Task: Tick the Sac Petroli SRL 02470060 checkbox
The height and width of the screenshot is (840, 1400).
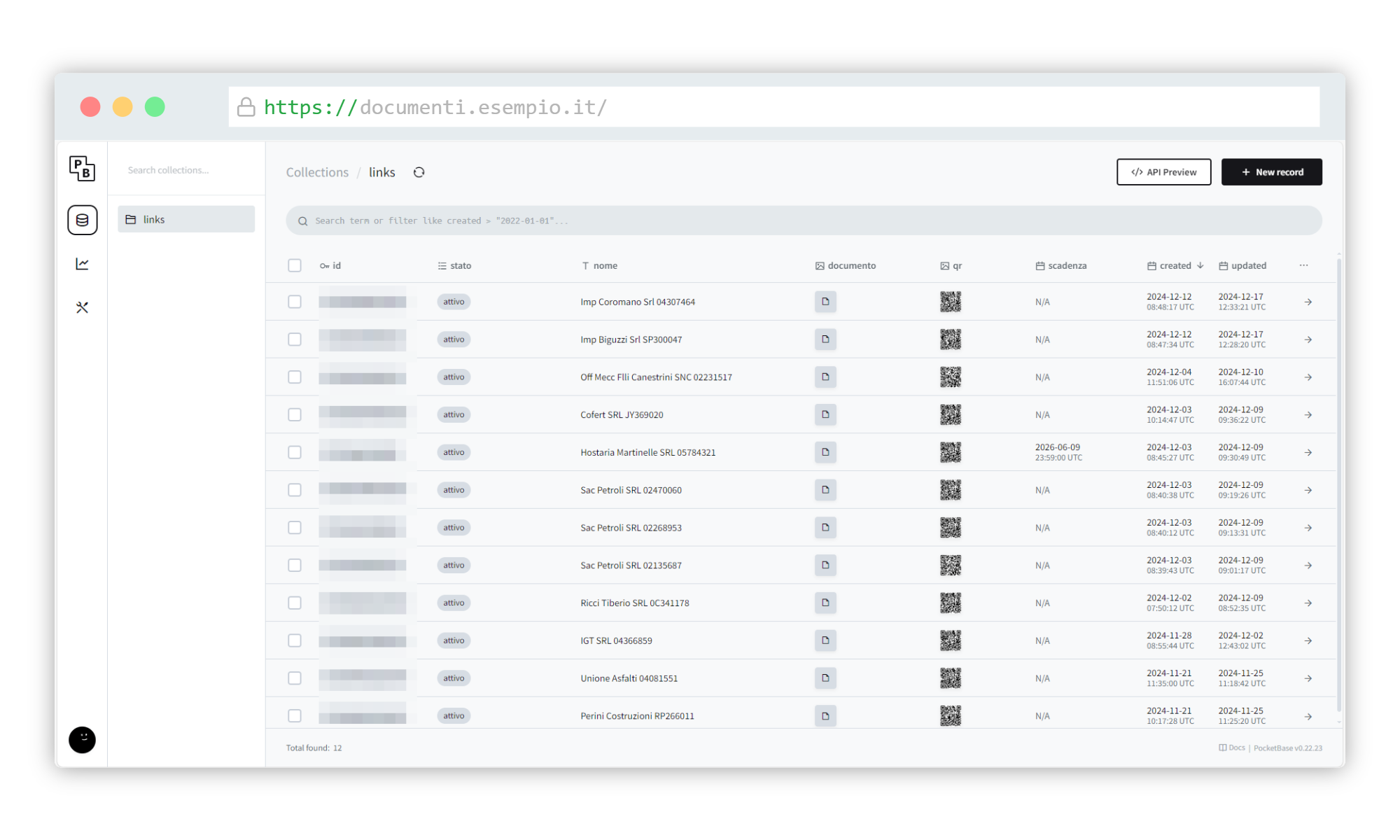Action: point(295,490)
